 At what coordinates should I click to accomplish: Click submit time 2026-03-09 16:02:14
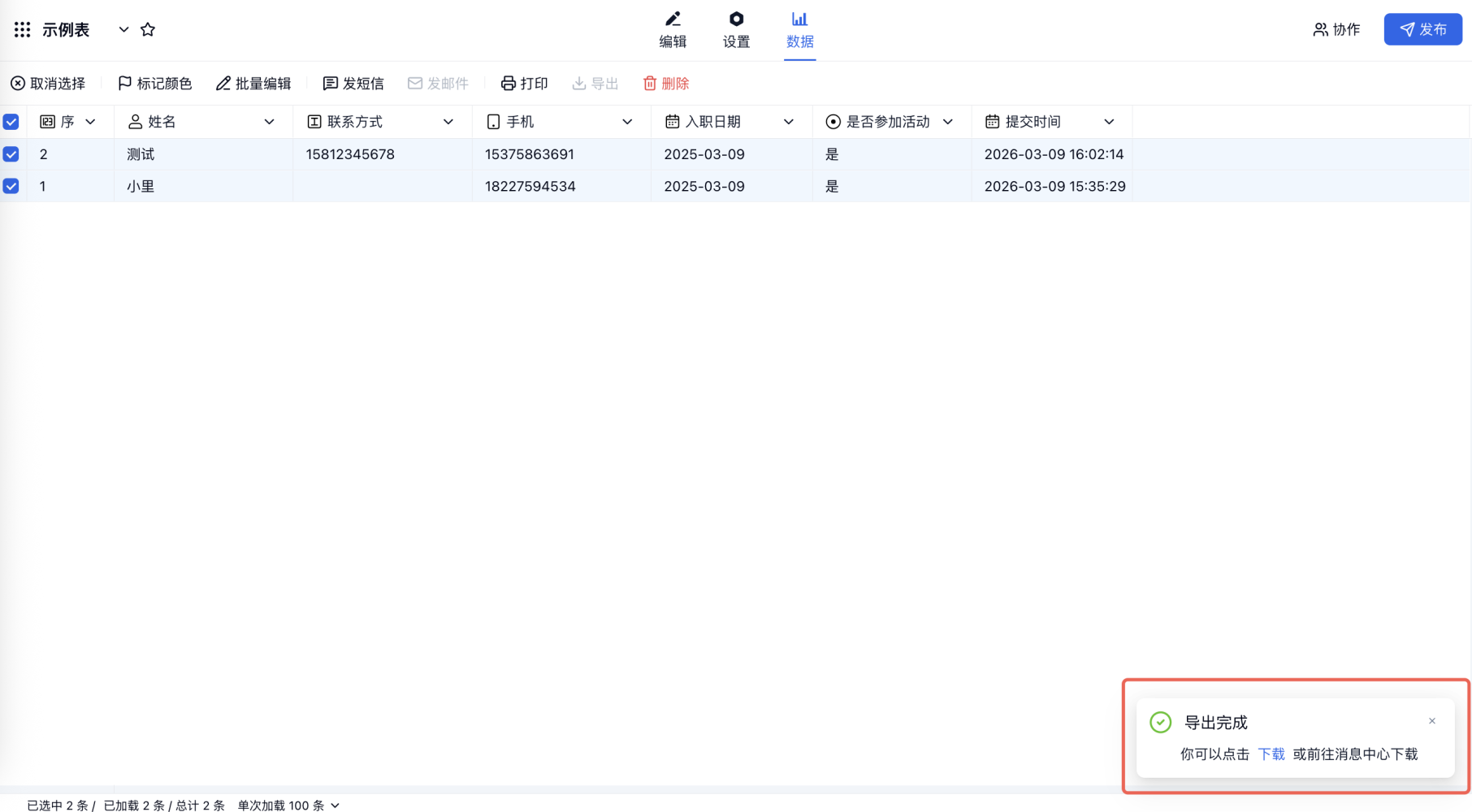(1052, 154)
